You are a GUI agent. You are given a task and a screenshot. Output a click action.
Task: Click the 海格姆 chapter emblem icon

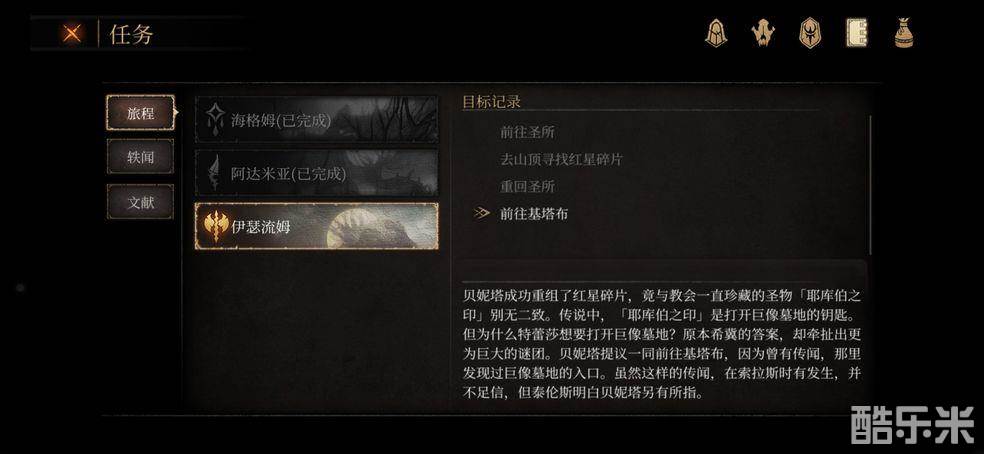[217, 120]
